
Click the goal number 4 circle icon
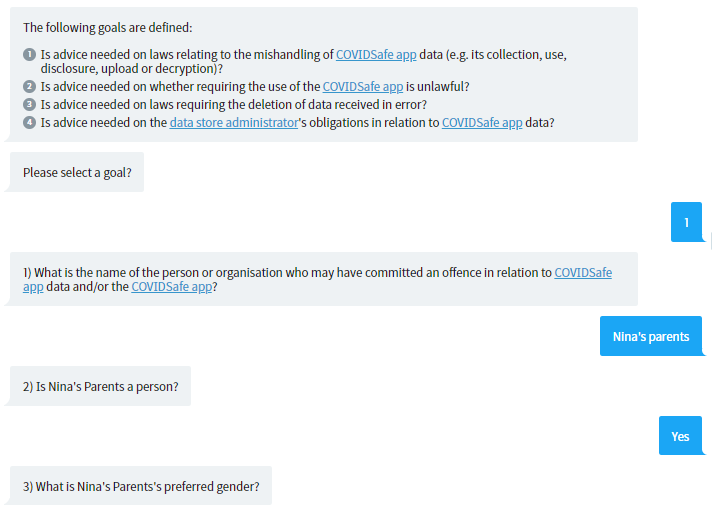(x=29, y=123)
